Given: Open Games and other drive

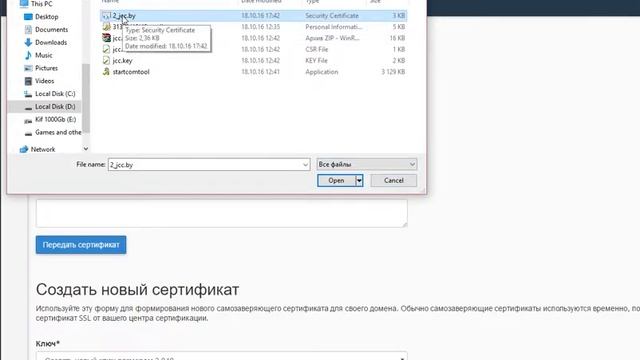Looking at the screenshot, I should coord(58,132).
